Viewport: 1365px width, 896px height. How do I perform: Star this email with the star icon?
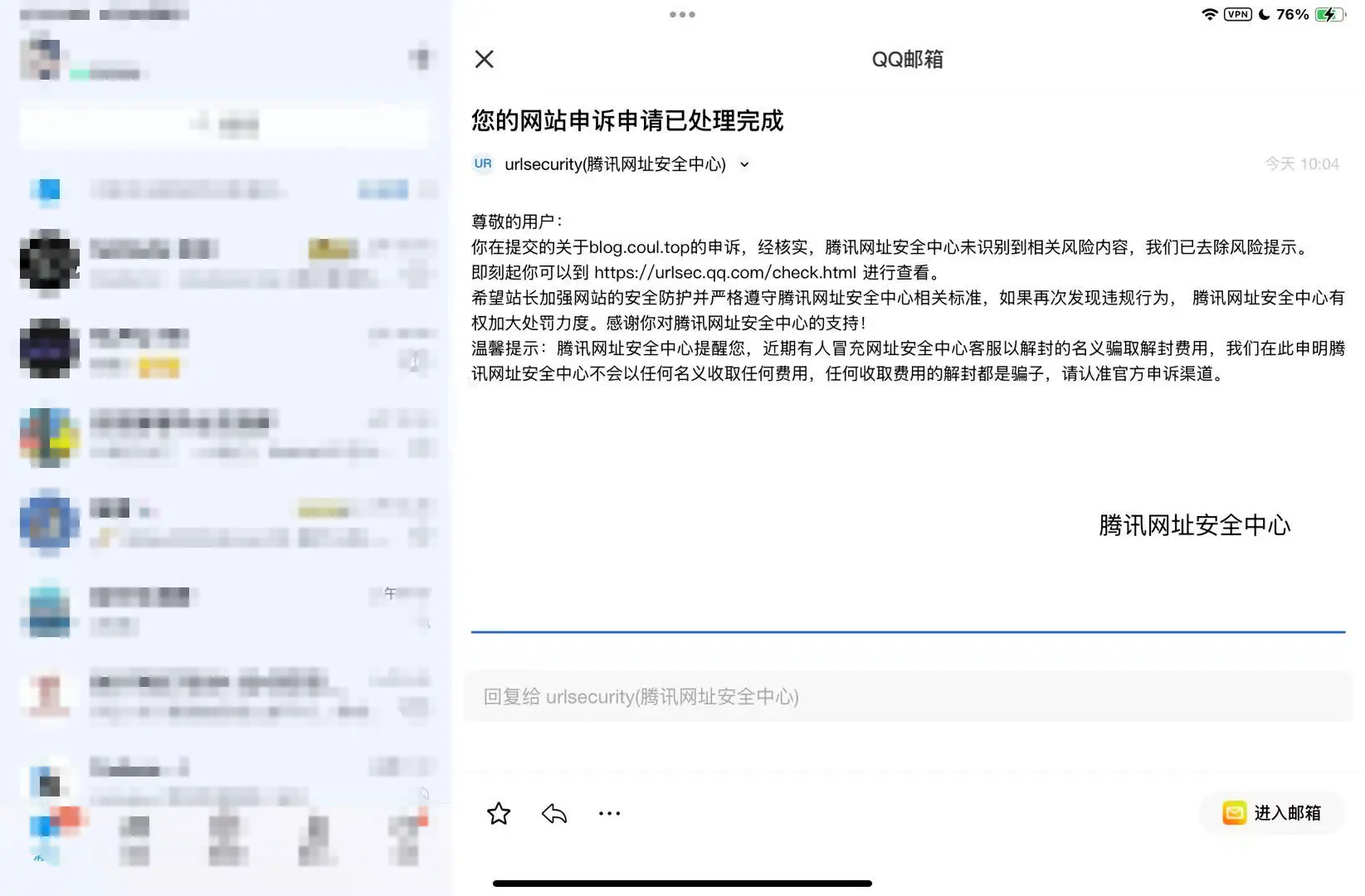[499, 813]
